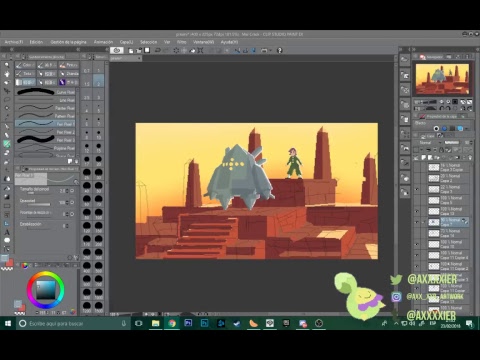Show hidden layer Capa 14
This screenshot has height=360, width=480.
[417, 233]
